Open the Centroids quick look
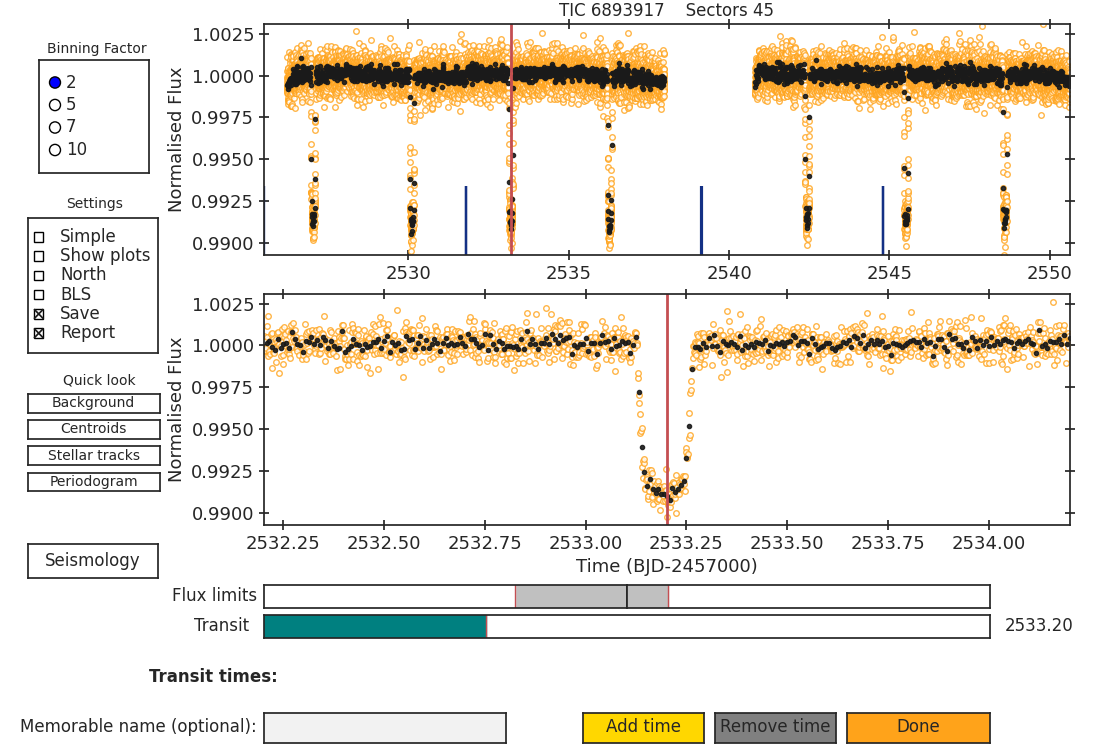This screenshot has width=1100, height=750. [x=93, y=429]
